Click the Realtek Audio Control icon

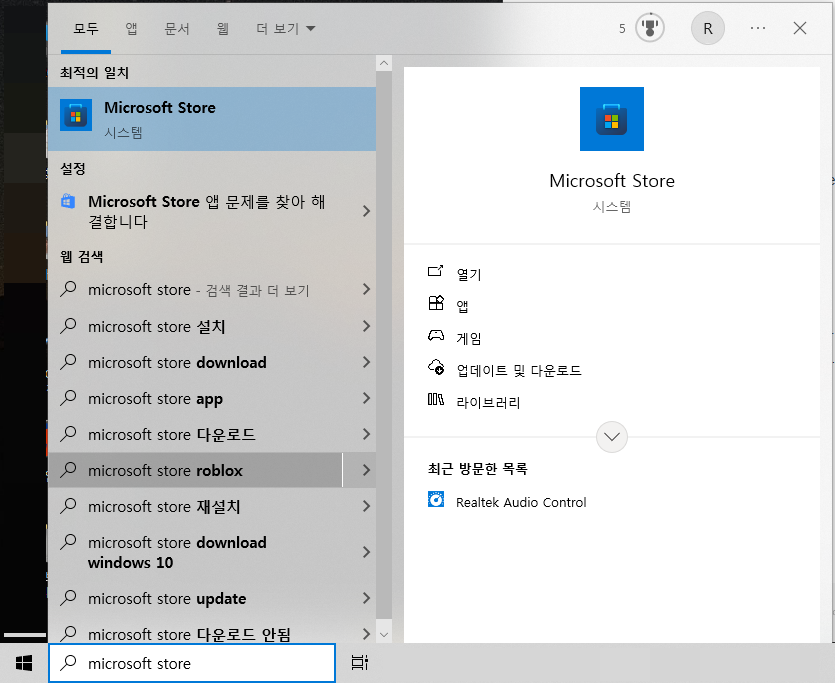pos(436,499)
